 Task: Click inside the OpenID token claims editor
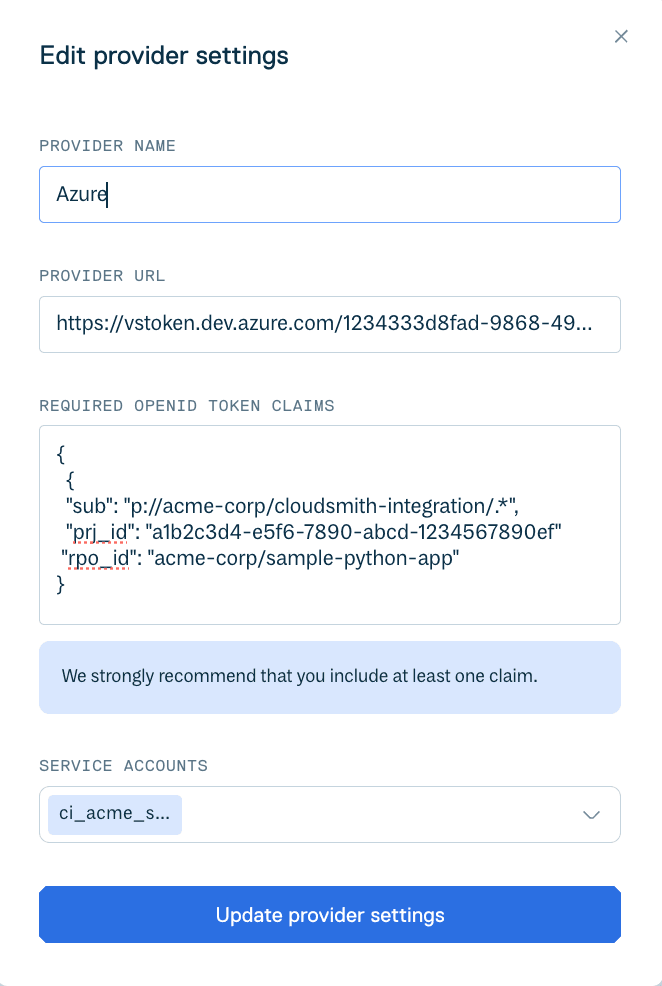tap(330, 524)
